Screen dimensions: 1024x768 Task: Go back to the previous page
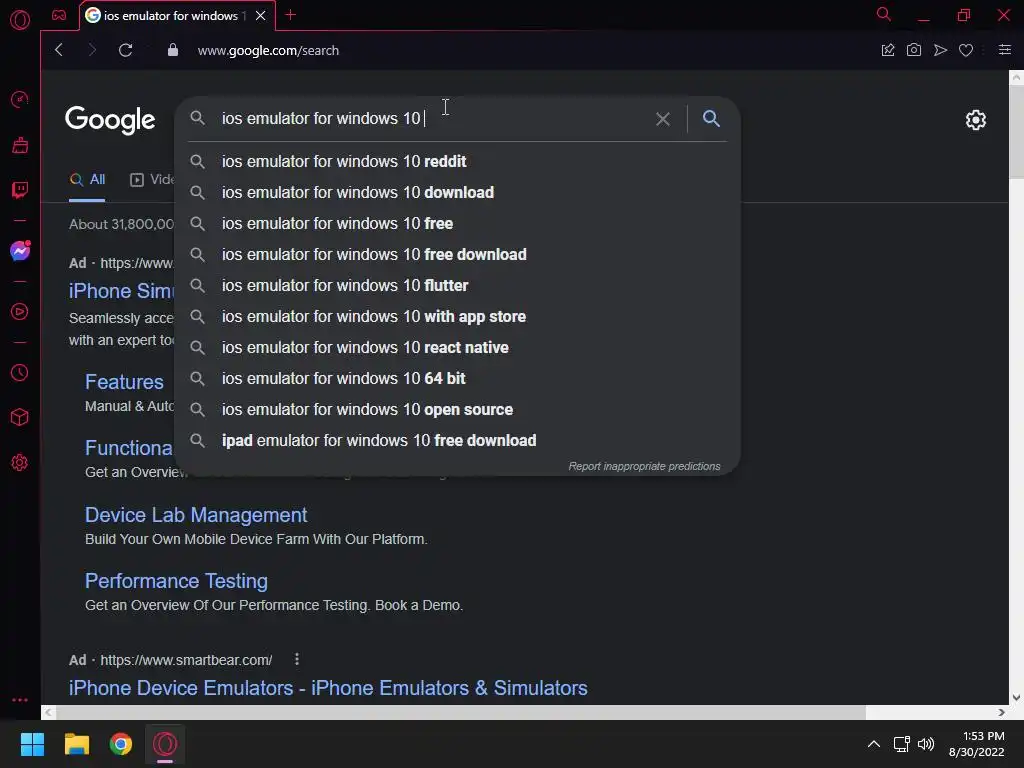(59, 50)
